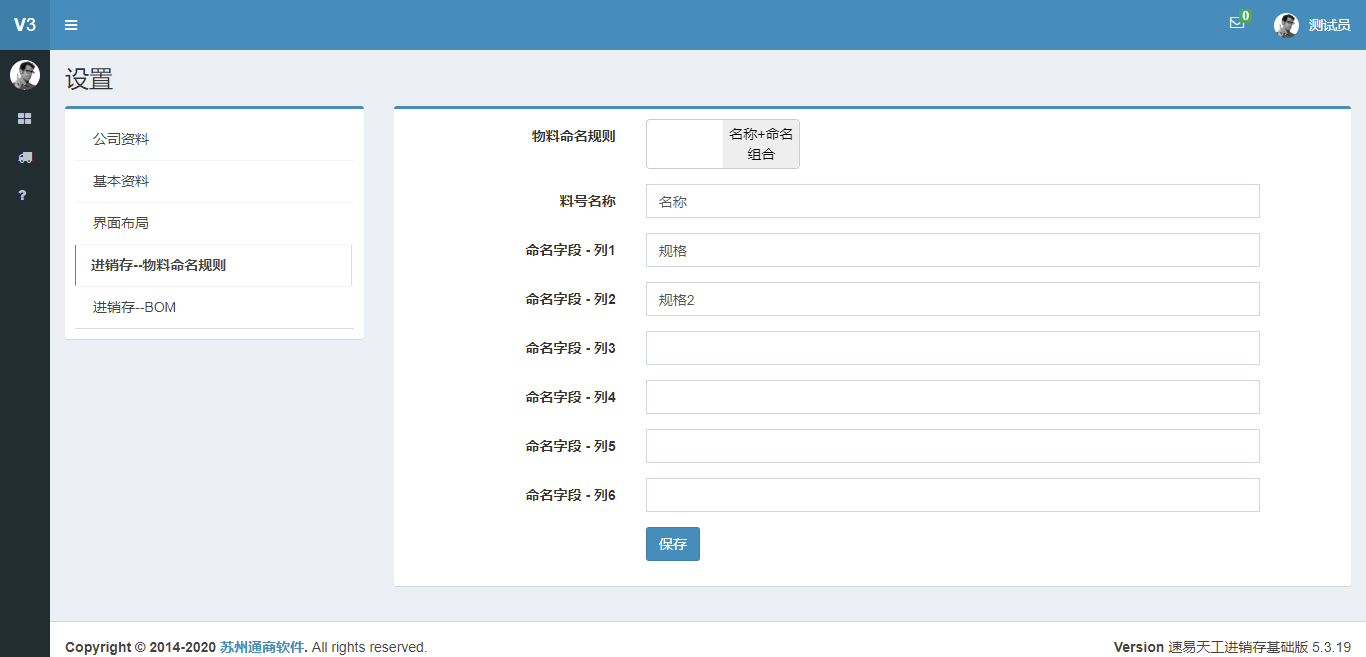Screen dimensions: 1366x657
Task: Click the hamburger menu toggle icon
Action: click(71, 25)
